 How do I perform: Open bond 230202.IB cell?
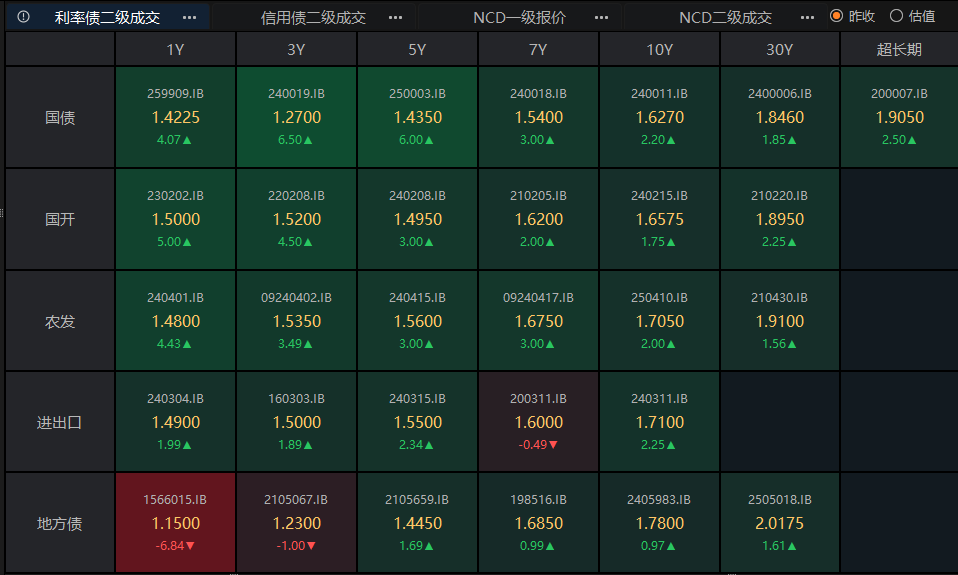(x=175, y=219)
